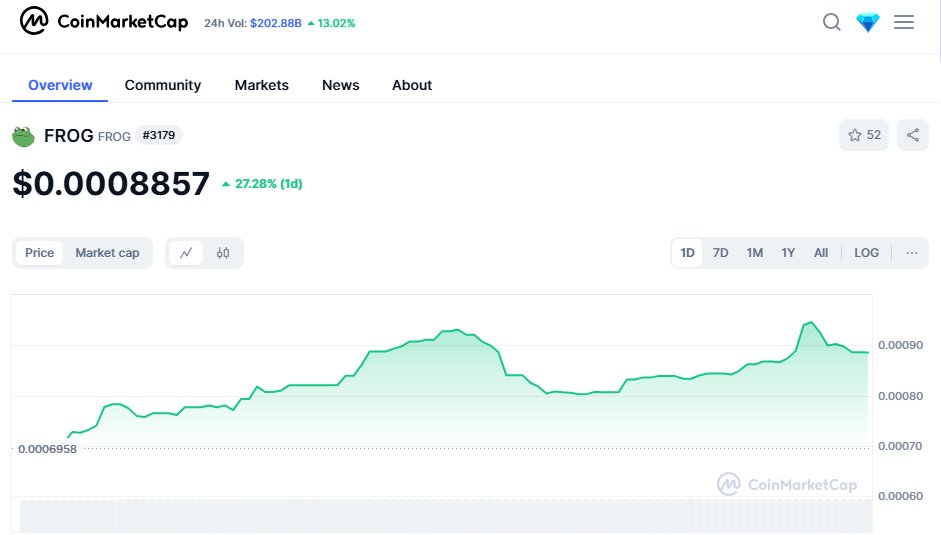Click the 0.00060 axis label
This screenshot has height=535, width=941.
point(900,496)
